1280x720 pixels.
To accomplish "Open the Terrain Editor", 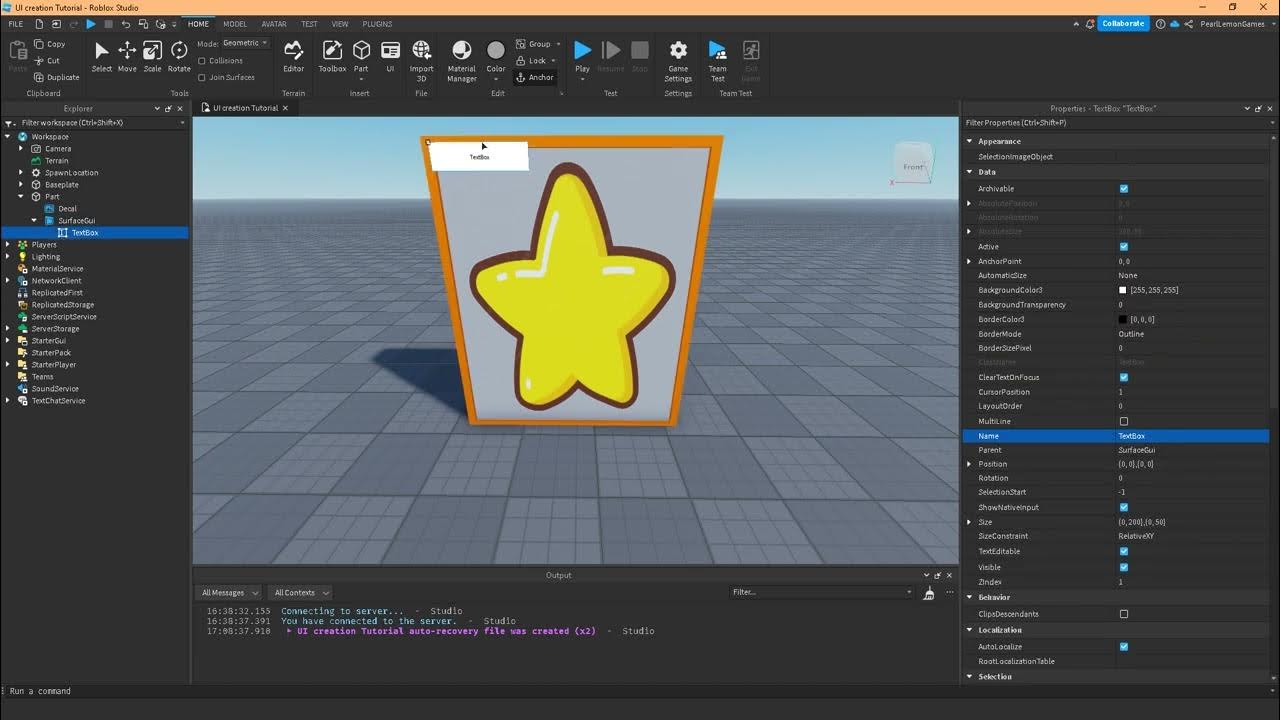I will tap(293, 56).
